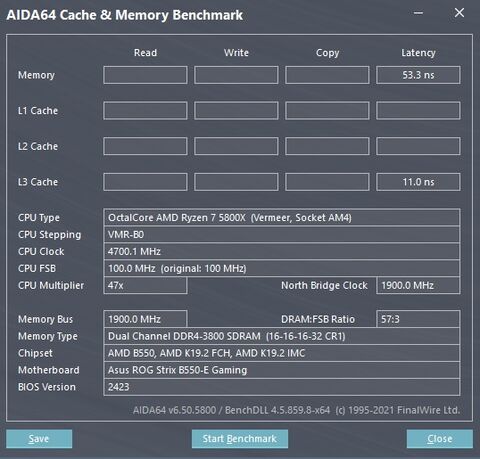Viewport: 480px width, 459px height.
Task: Click the DRAM:FSB Ratio 57:3 value
Action: point(418,319)
